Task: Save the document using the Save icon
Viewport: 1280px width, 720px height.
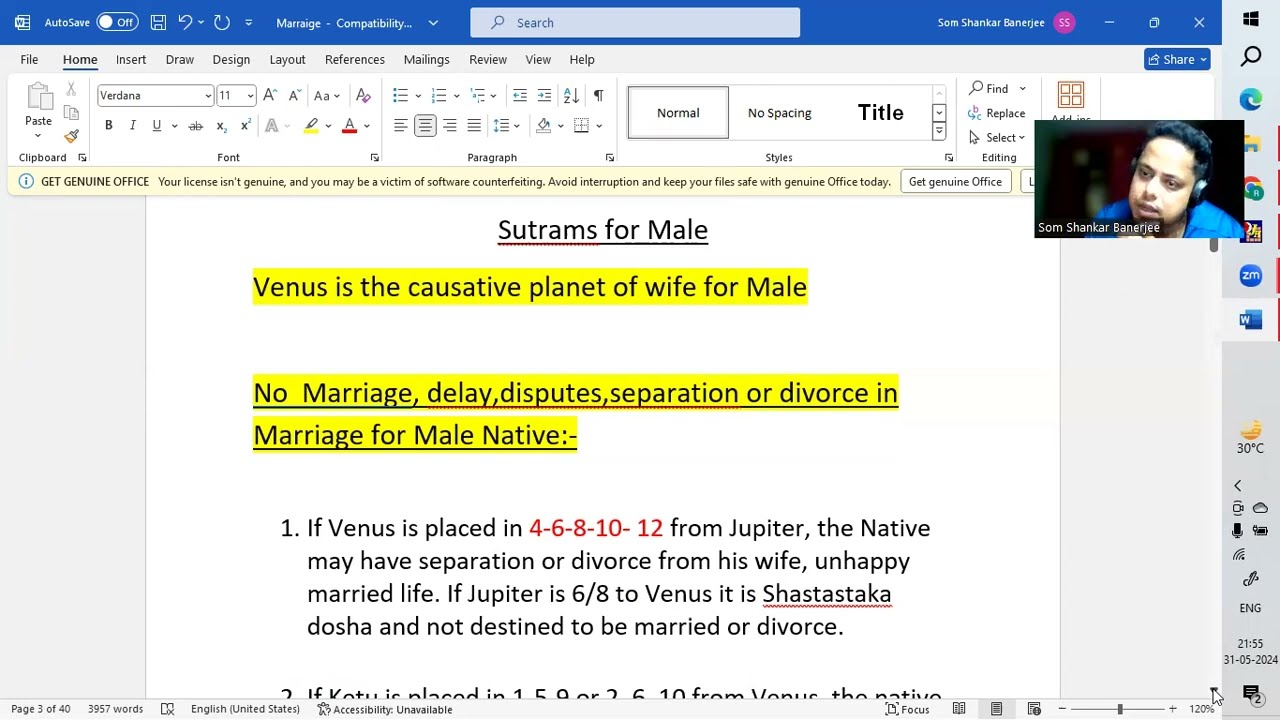Action: coord(158,22)
